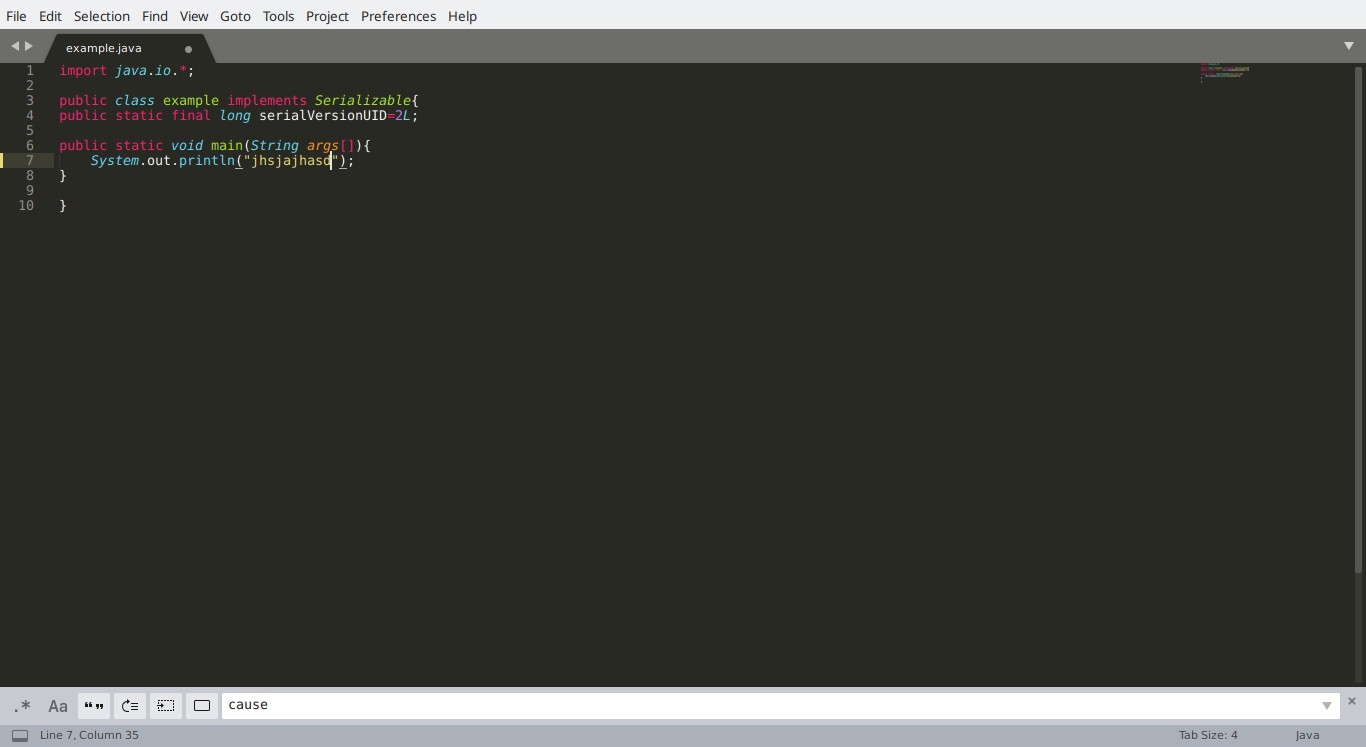Screen dimensions: 1366x747
Task: Enable whole word matching
Action: click(x=93, y=706)
